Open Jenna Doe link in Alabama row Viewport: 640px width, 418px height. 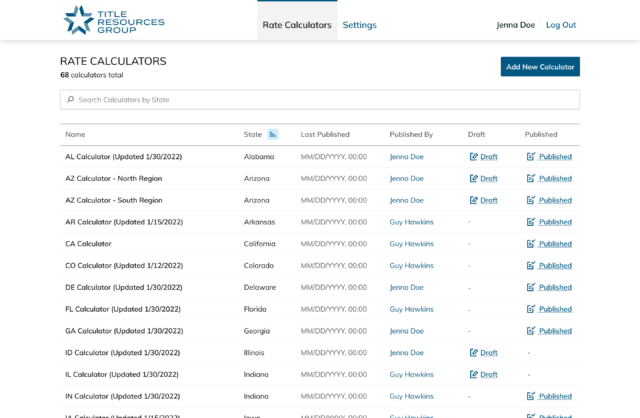[x=406, y=157]
